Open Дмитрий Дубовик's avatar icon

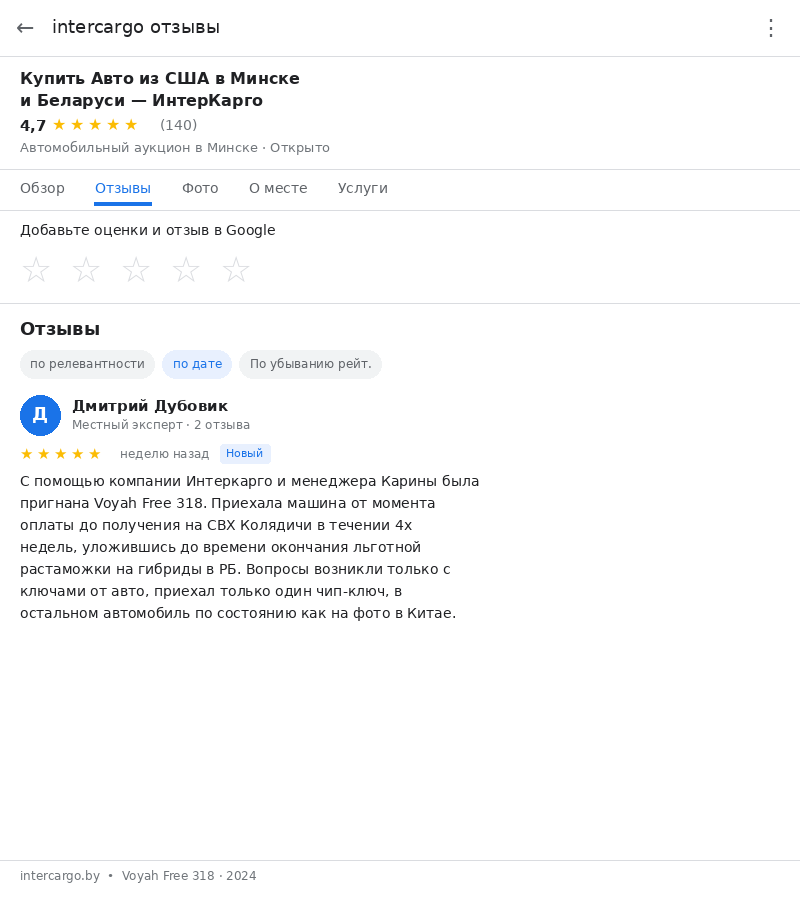(40, 415)
